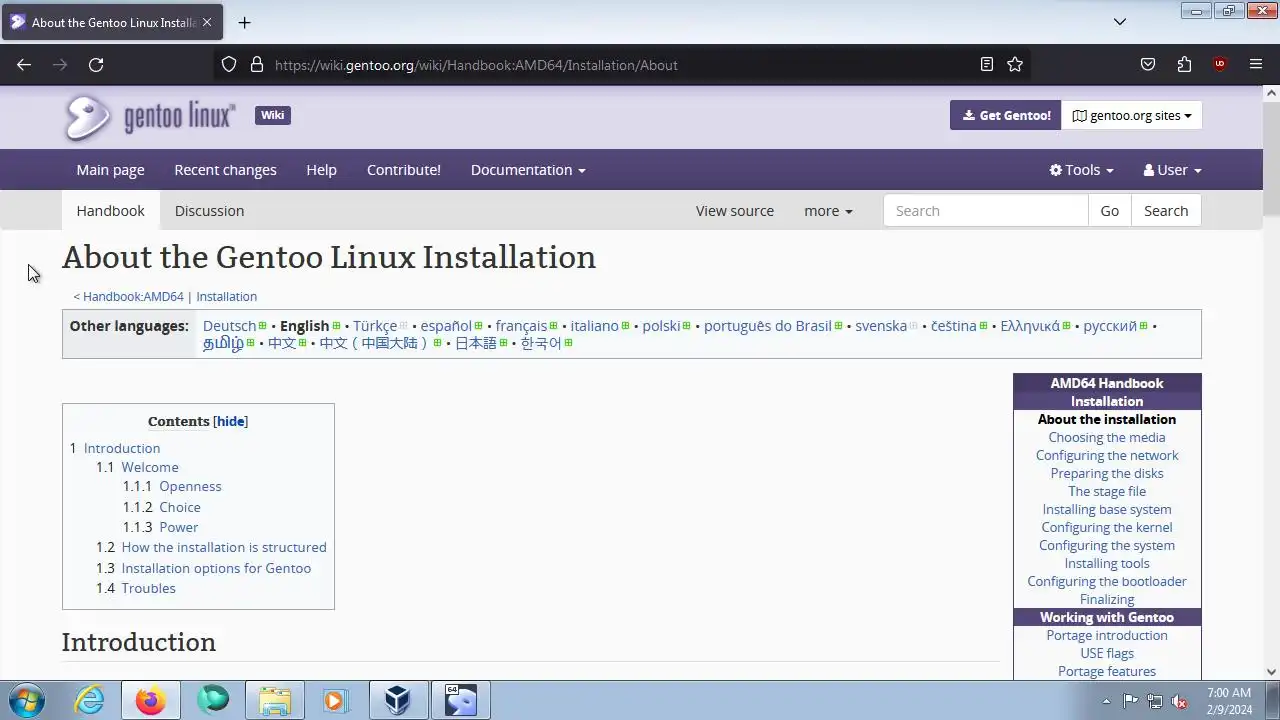1280x720 pixels.
Task: Click the vertical scrollbar thumb
Action: coord(1271,158)
